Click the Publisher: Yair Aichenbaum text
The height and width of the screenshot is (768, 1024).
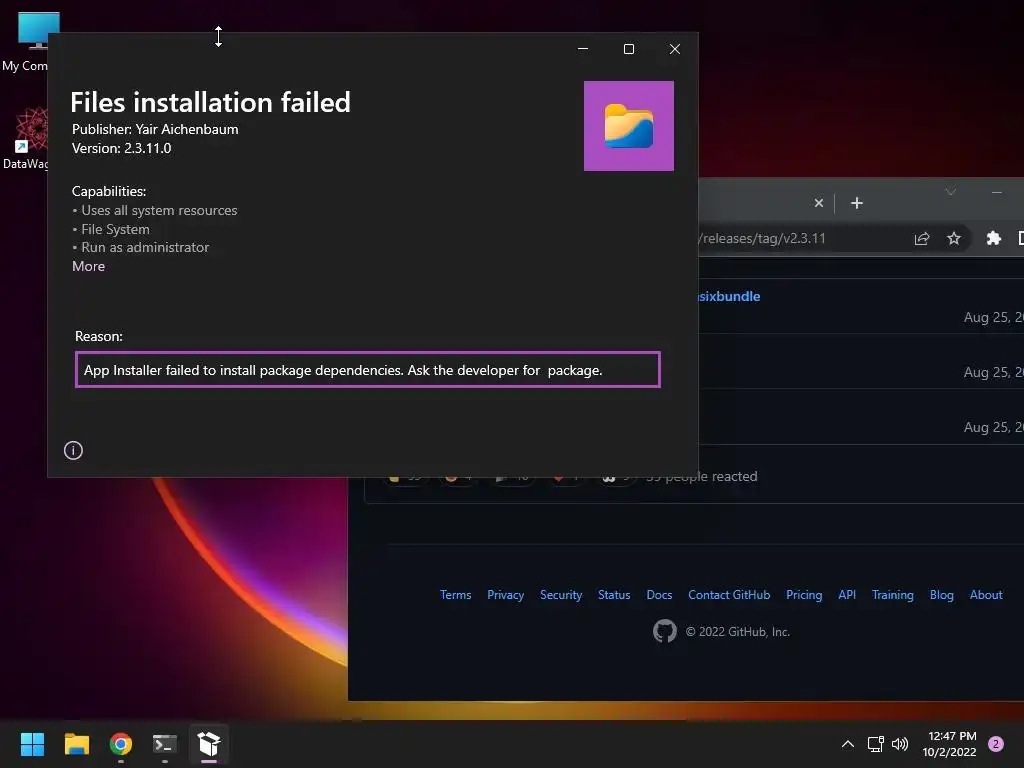(x=155, y=129)
